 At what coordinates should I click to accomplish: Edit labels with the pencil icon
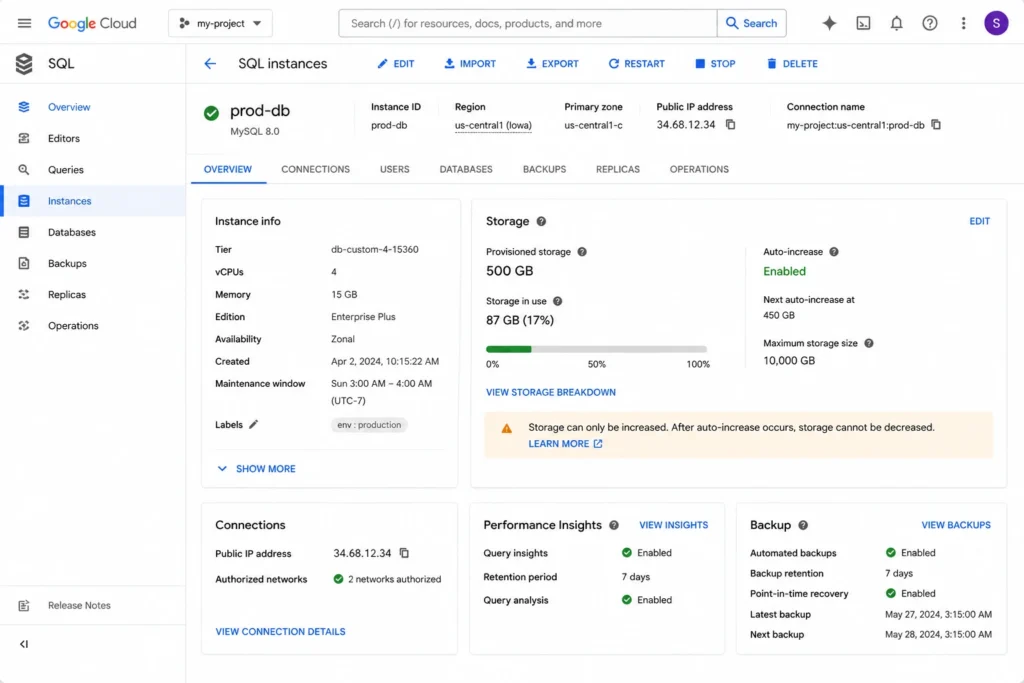[x=253, y=424]
